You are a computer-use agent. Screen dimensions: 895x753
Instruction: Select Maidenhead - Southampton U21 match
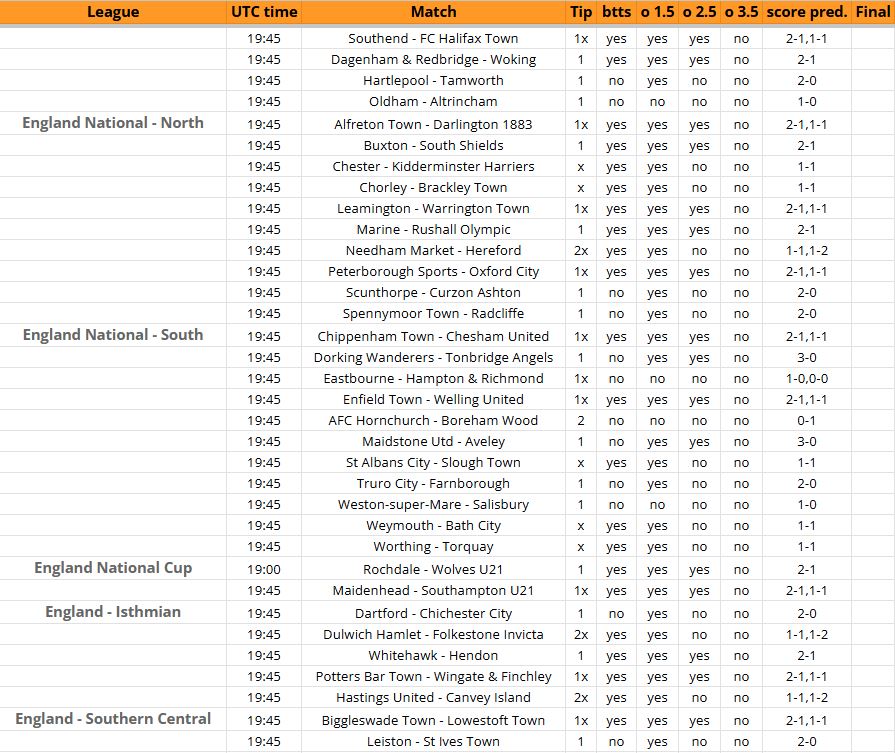pyautogui.click(x=433, y=590)
